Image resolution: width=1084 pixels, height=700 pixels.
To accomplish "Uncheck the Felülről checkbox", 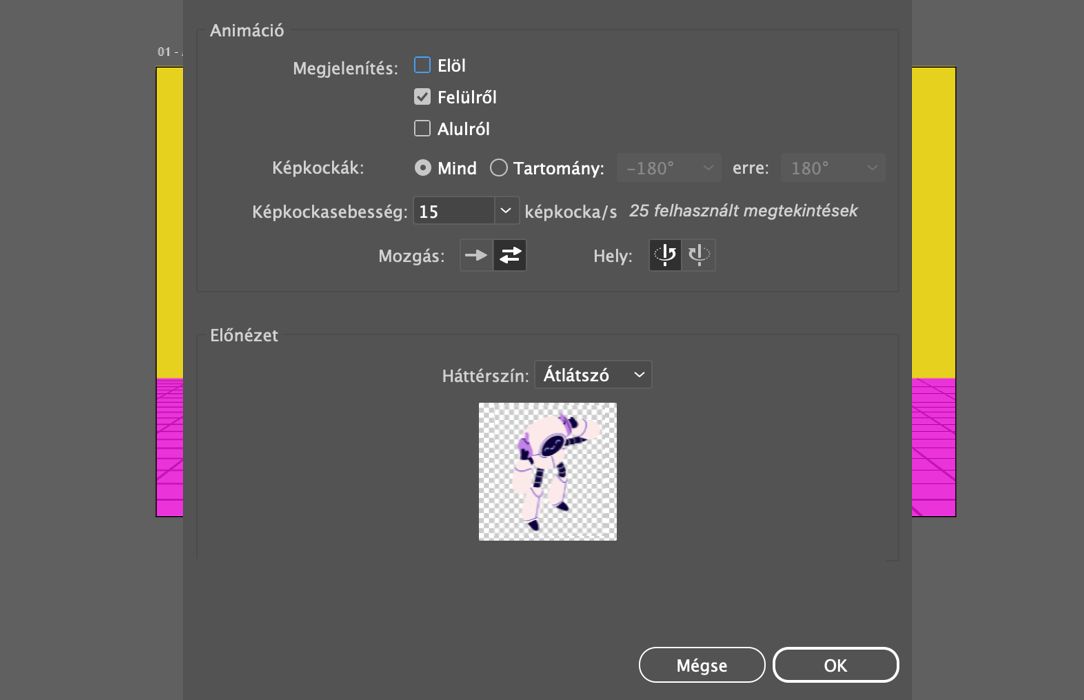I will tap(422, 96).
